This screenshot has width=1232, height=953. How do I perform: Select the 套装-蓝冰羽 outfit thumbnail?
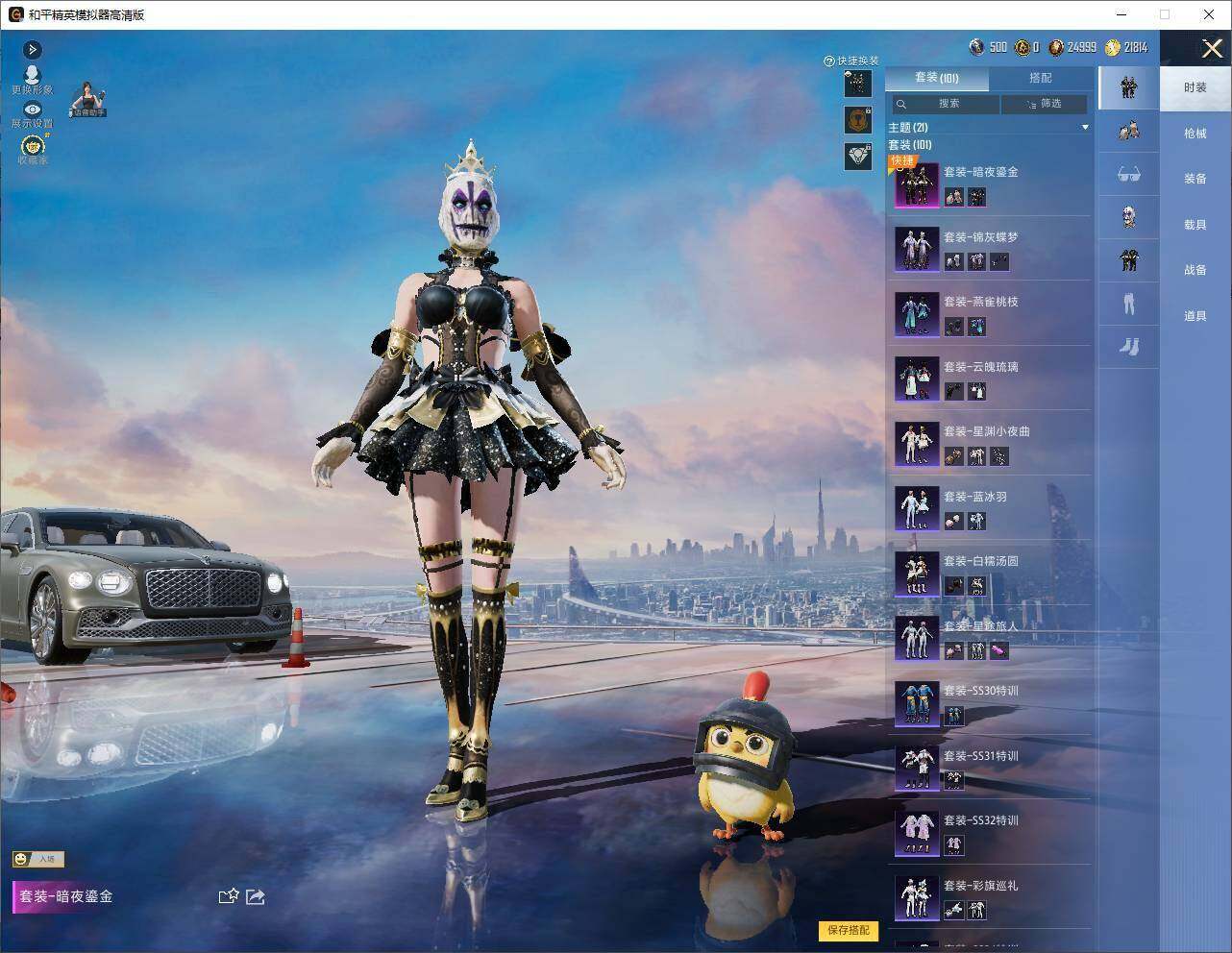(x=917, y=508)
